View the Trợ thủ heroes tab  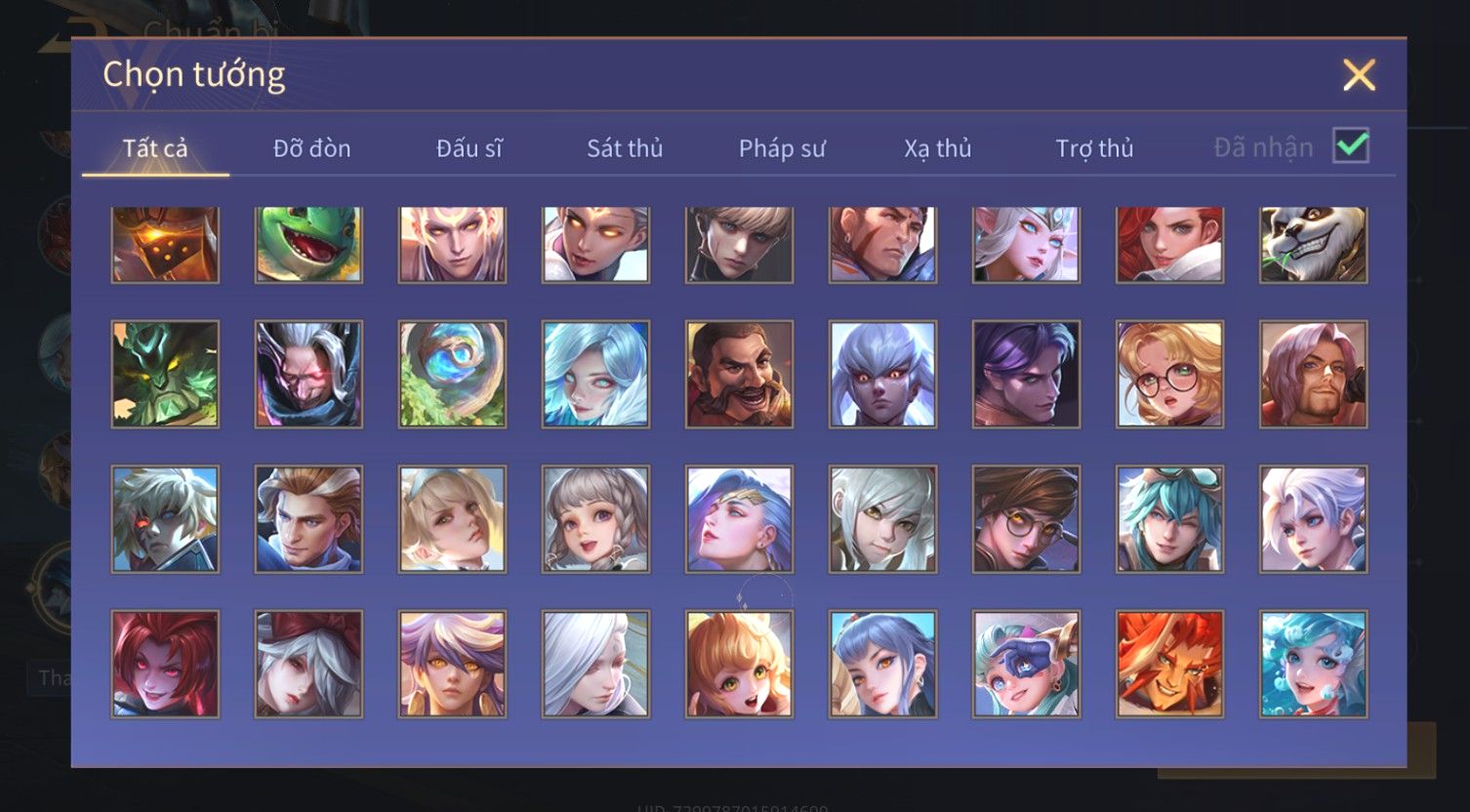1094,148
